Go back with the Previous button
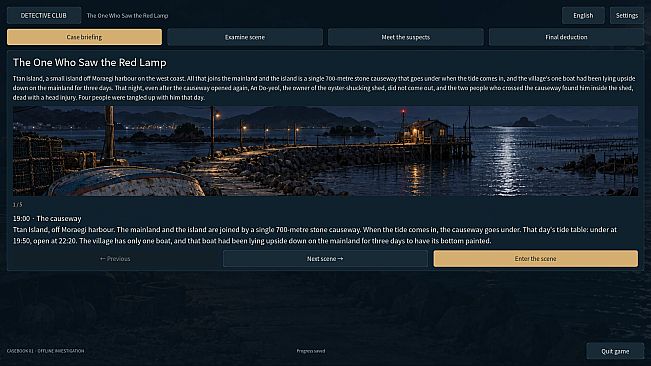This screenshot has width=651, height=366. tap(115, 259)
